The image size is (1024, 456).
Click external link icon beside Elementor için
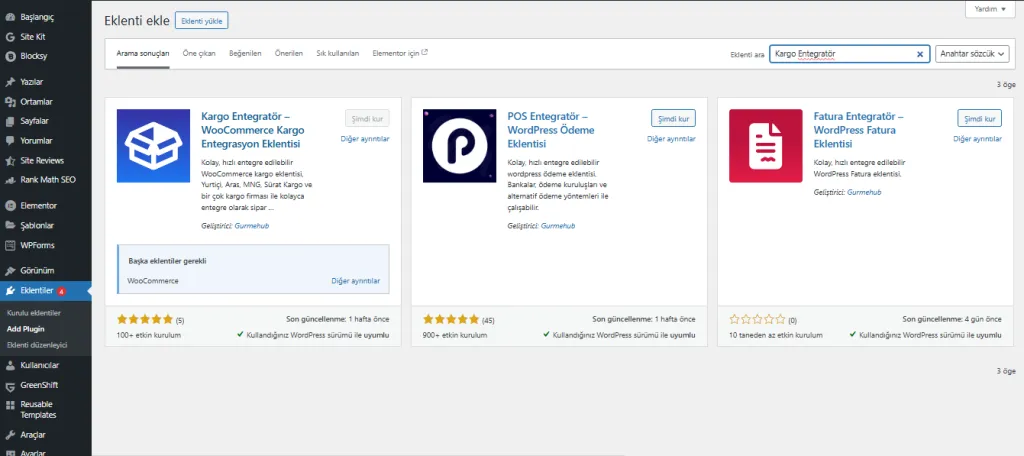425,52
